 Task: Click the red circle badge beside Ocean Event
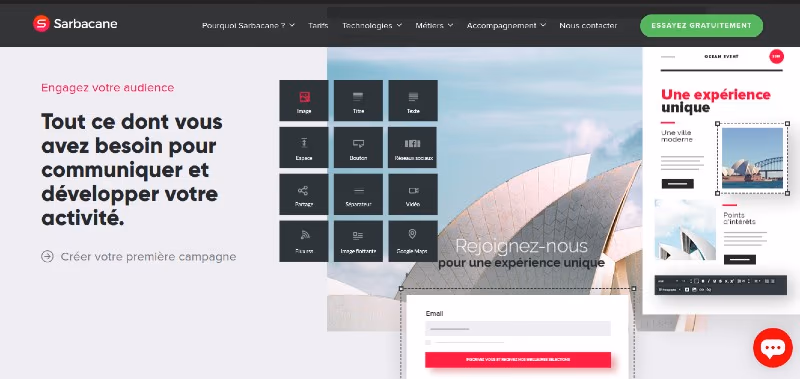tap(776, 56)
